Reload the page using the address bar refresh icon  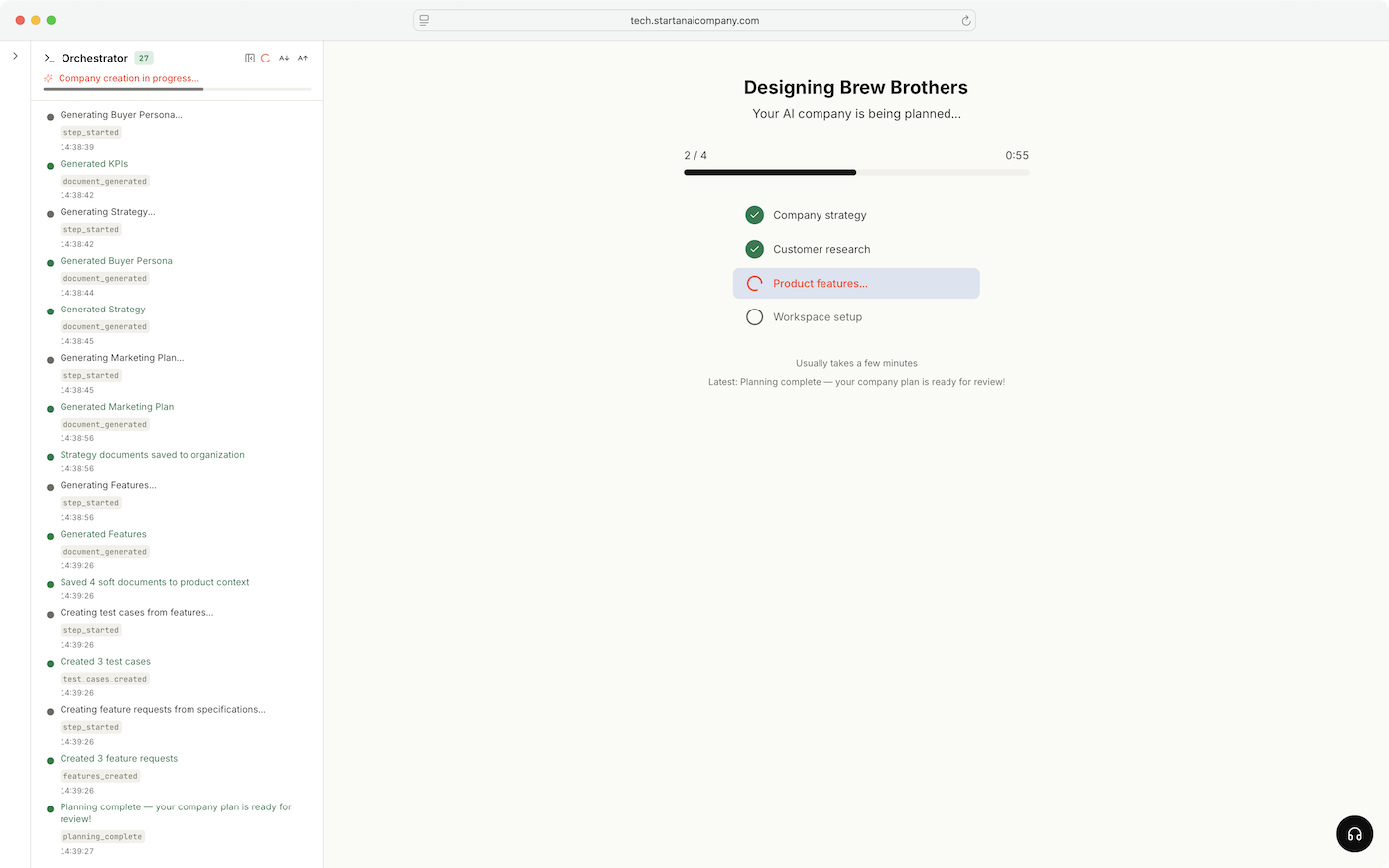tap(965, 20)
